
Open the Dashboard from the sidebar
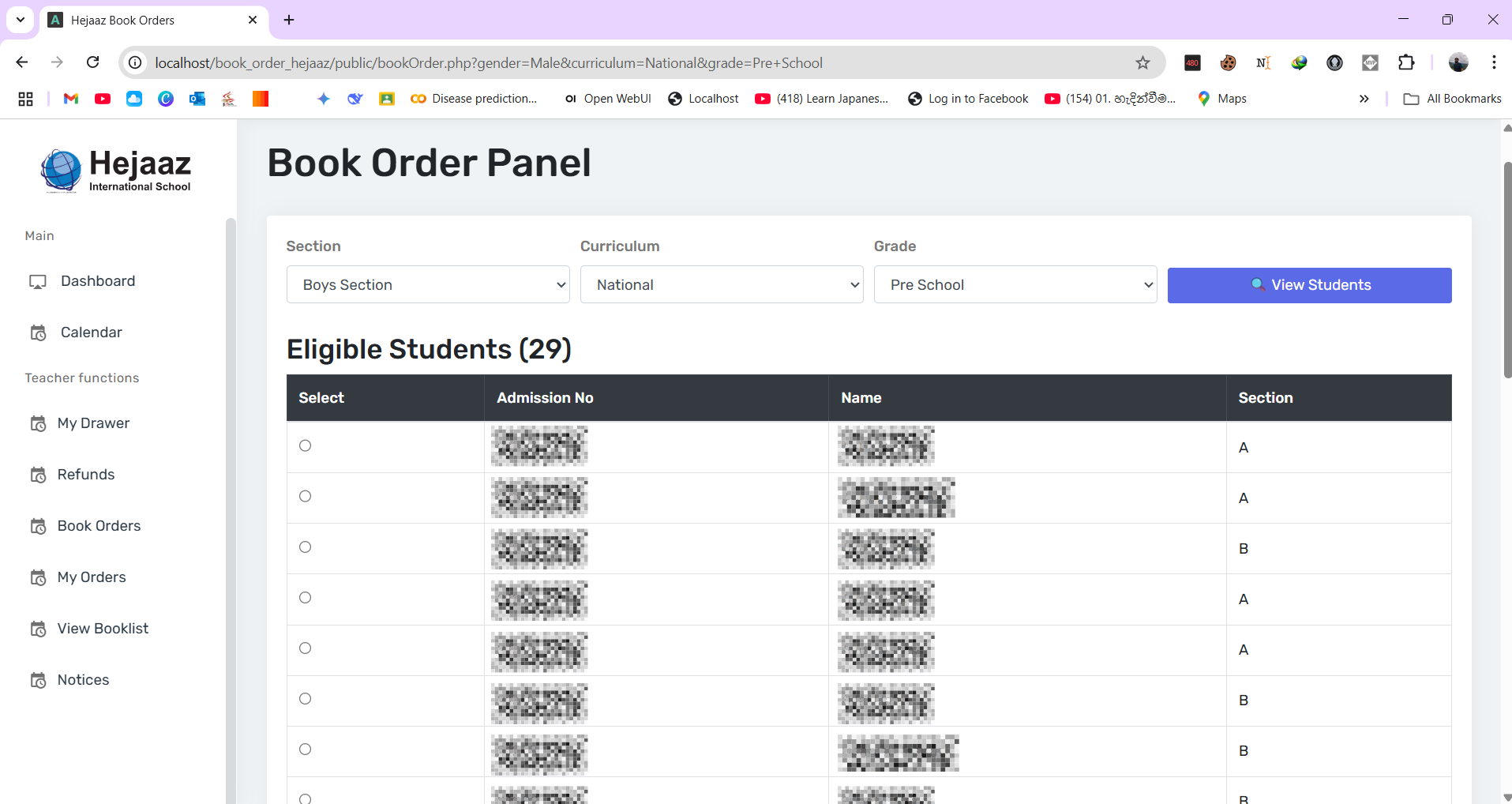[x=96, y=281]
